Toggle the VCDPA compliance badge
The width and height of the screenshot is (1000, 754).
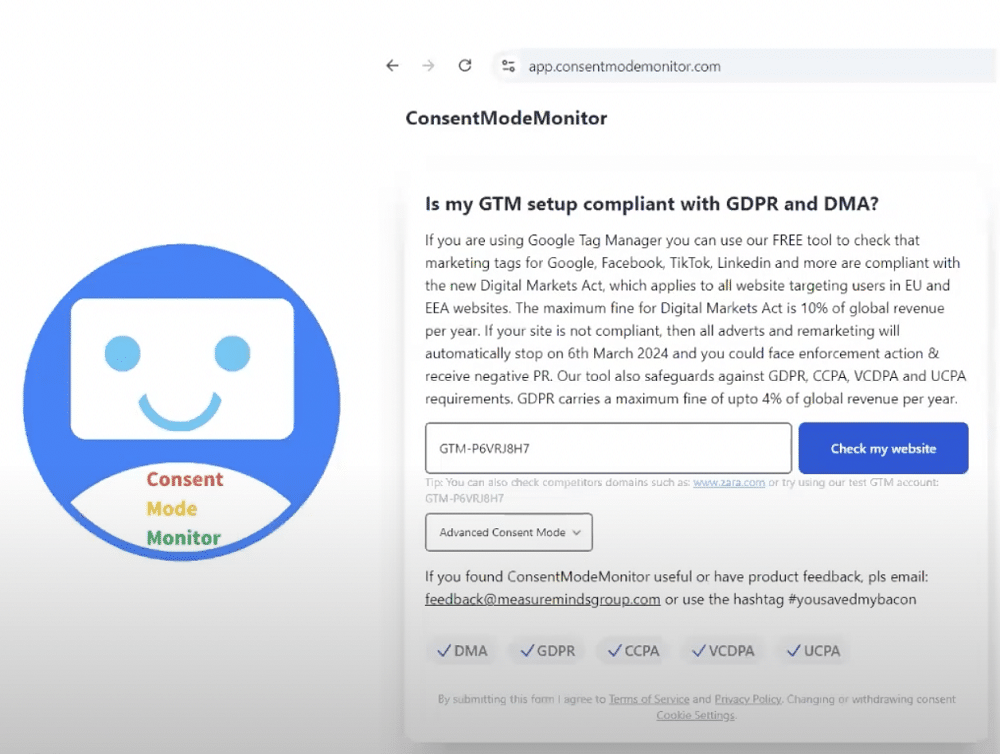tap(722, 650)
